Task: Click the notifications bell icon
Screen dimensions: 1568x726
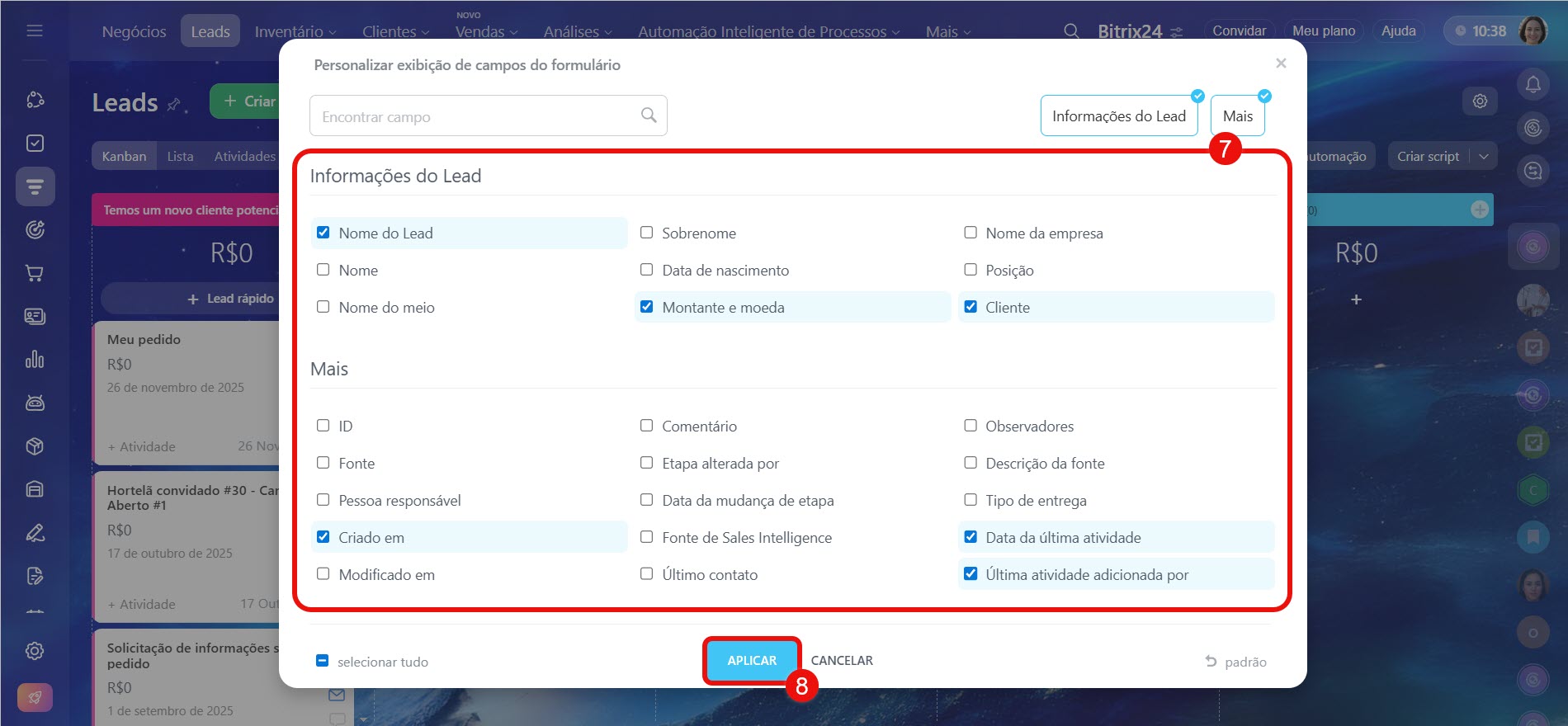Action: tap(1533, 84)
